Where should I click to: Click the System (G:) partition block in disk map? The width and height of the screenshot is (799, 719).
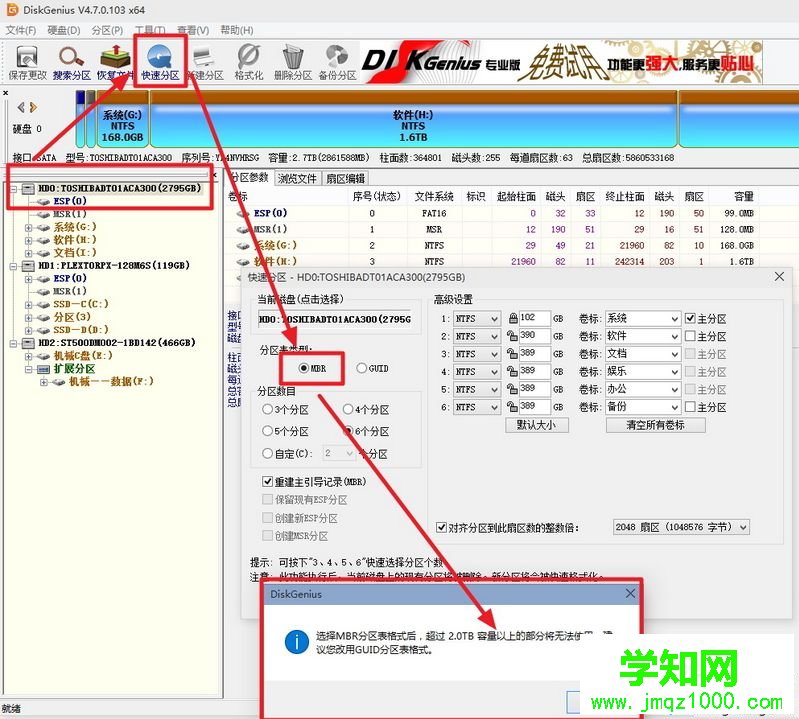[x=122, y=120]
